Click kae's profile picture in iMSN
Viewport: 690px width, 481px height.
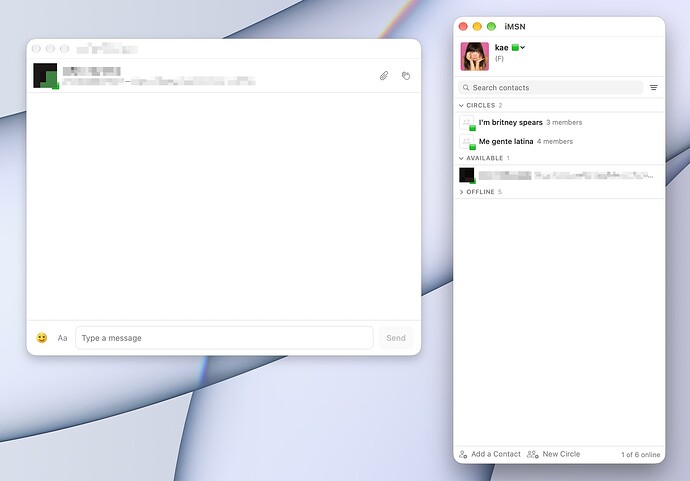pos(474,56)
